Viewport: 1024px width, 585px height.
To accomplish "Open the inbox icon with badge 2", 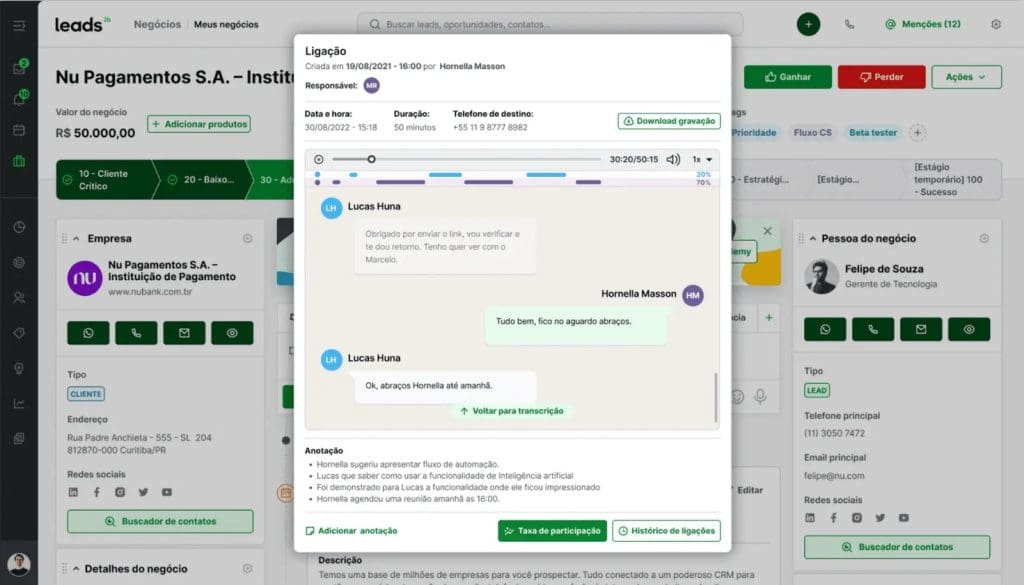I will click(x=20, y=68).
